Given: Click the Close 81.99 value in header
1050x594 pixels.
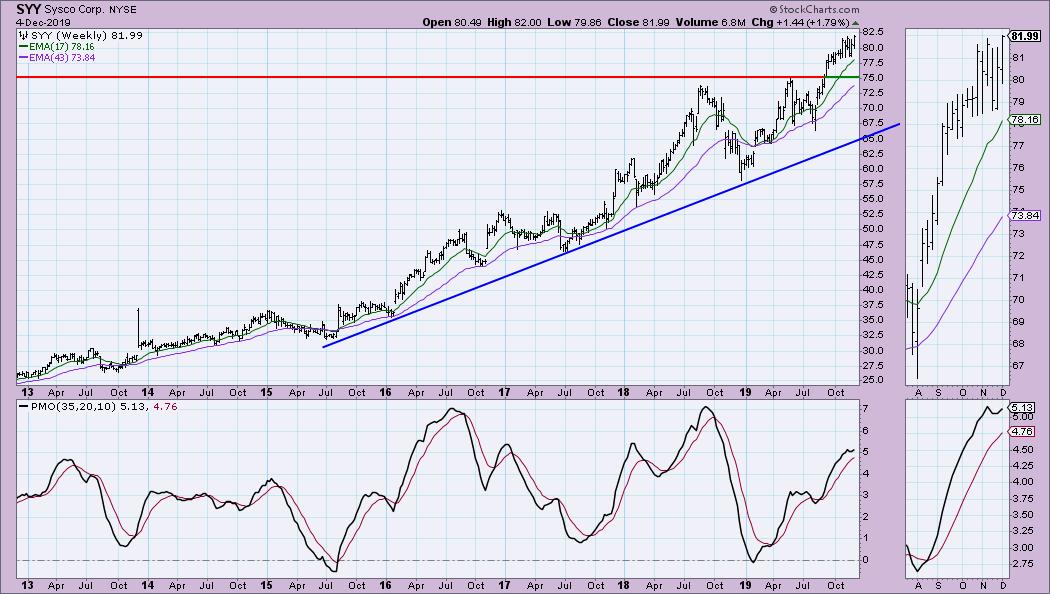Looking at the screenshot, I should pos(638,22).
